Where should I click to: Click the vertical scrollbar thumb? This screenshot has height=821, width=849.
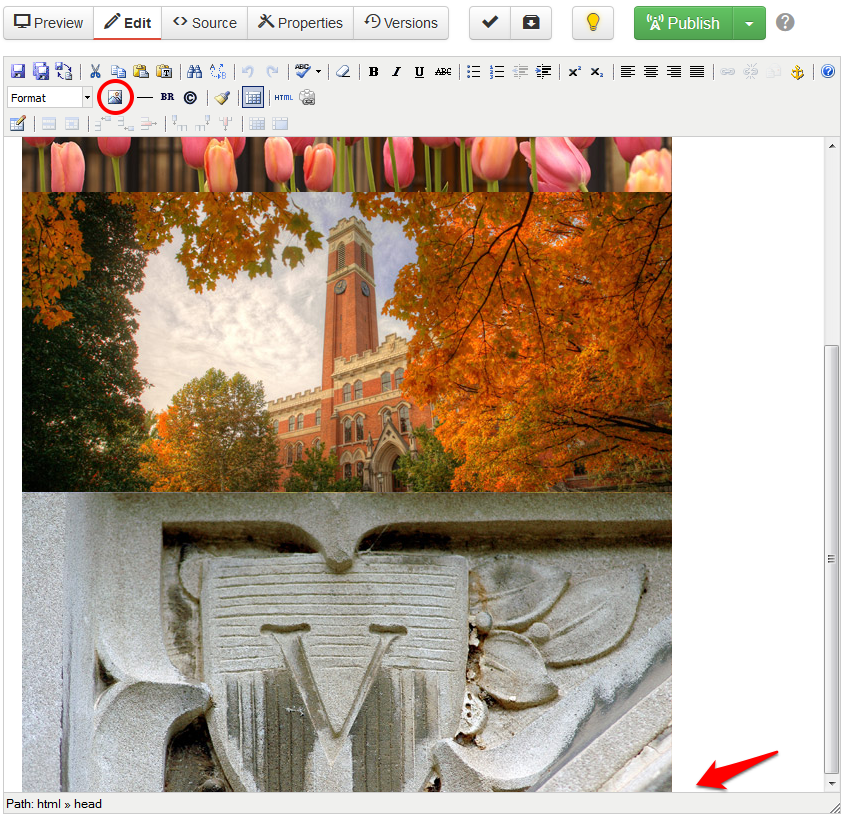coord(832,560)
